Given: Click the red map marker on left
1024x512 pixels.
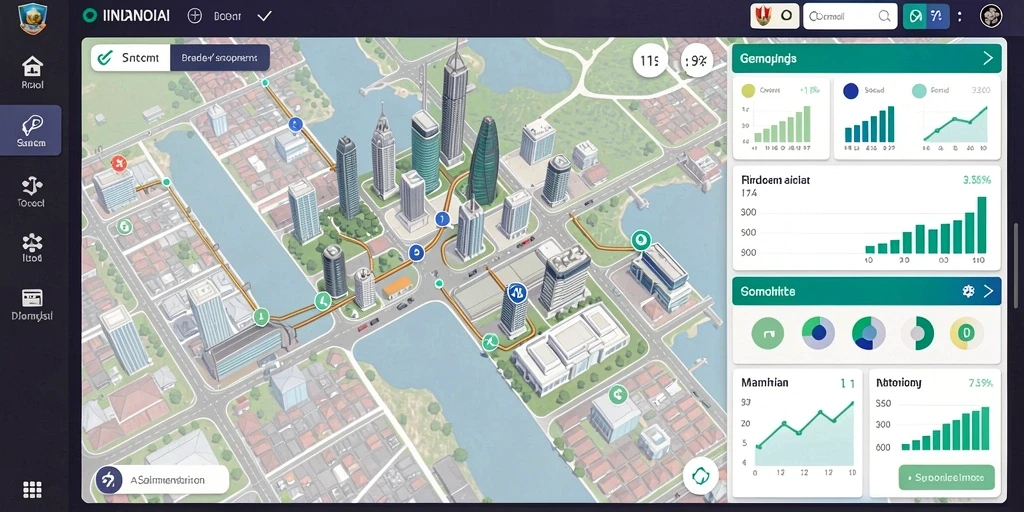Looking at the screenshot, I should pyautogui.click(x=118, y=163).
